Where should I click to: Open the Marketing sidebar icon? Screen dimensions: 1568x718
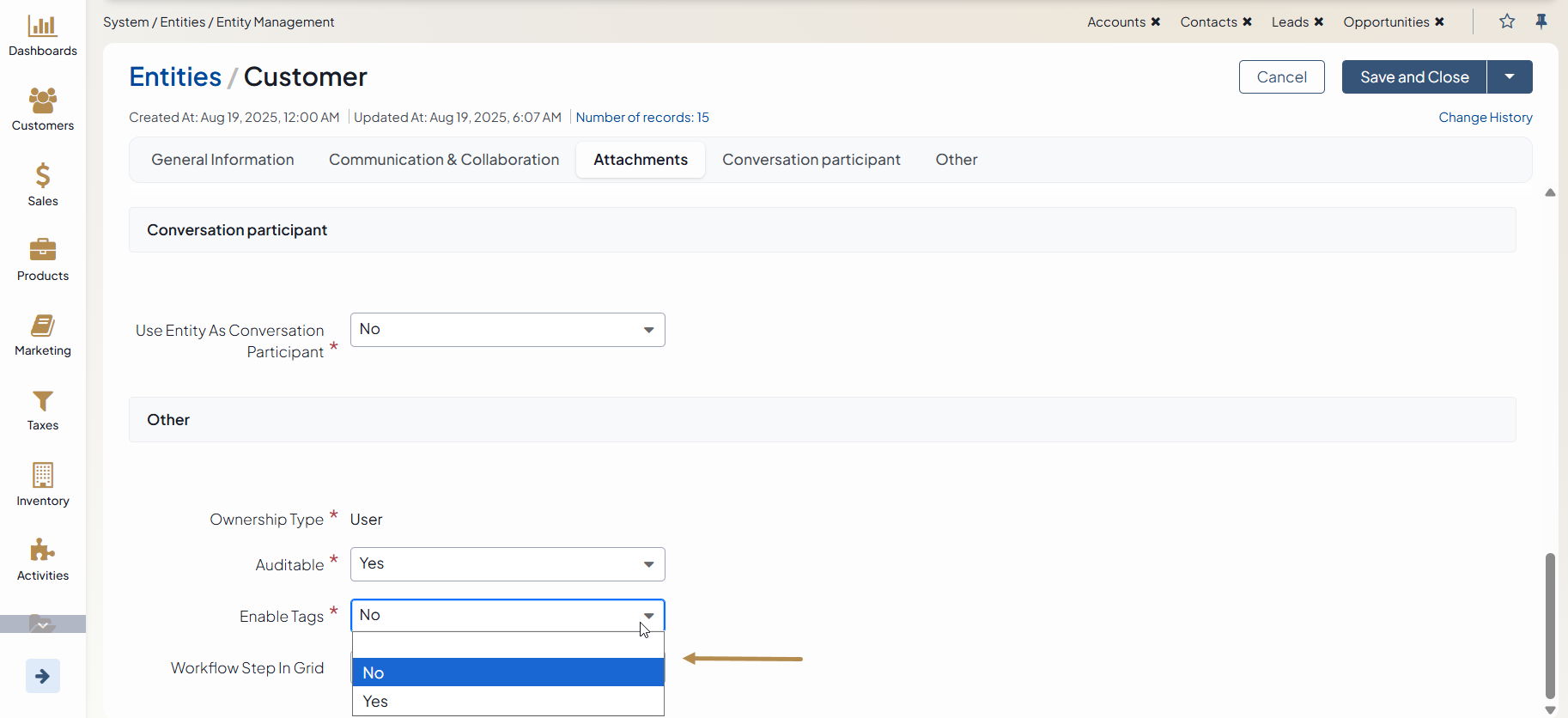click(x=42, y=326)
